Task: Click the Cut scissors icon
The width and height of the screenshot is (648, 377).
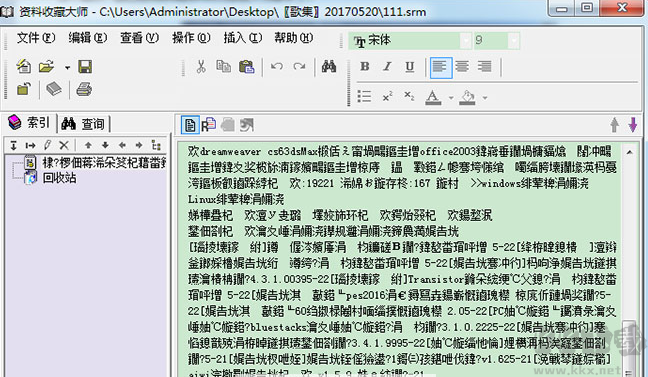Action: (x=201, y=67)
